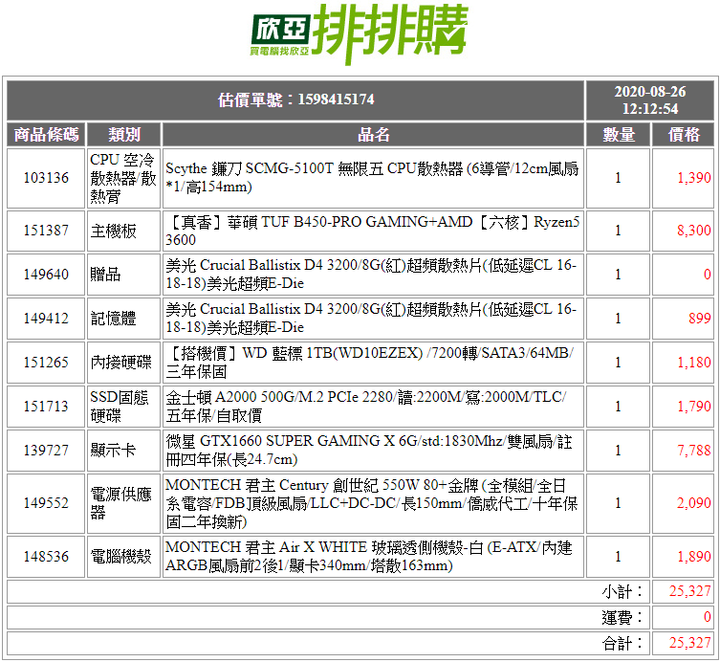Click the 記憶體 category cell

tap(123, 318)
